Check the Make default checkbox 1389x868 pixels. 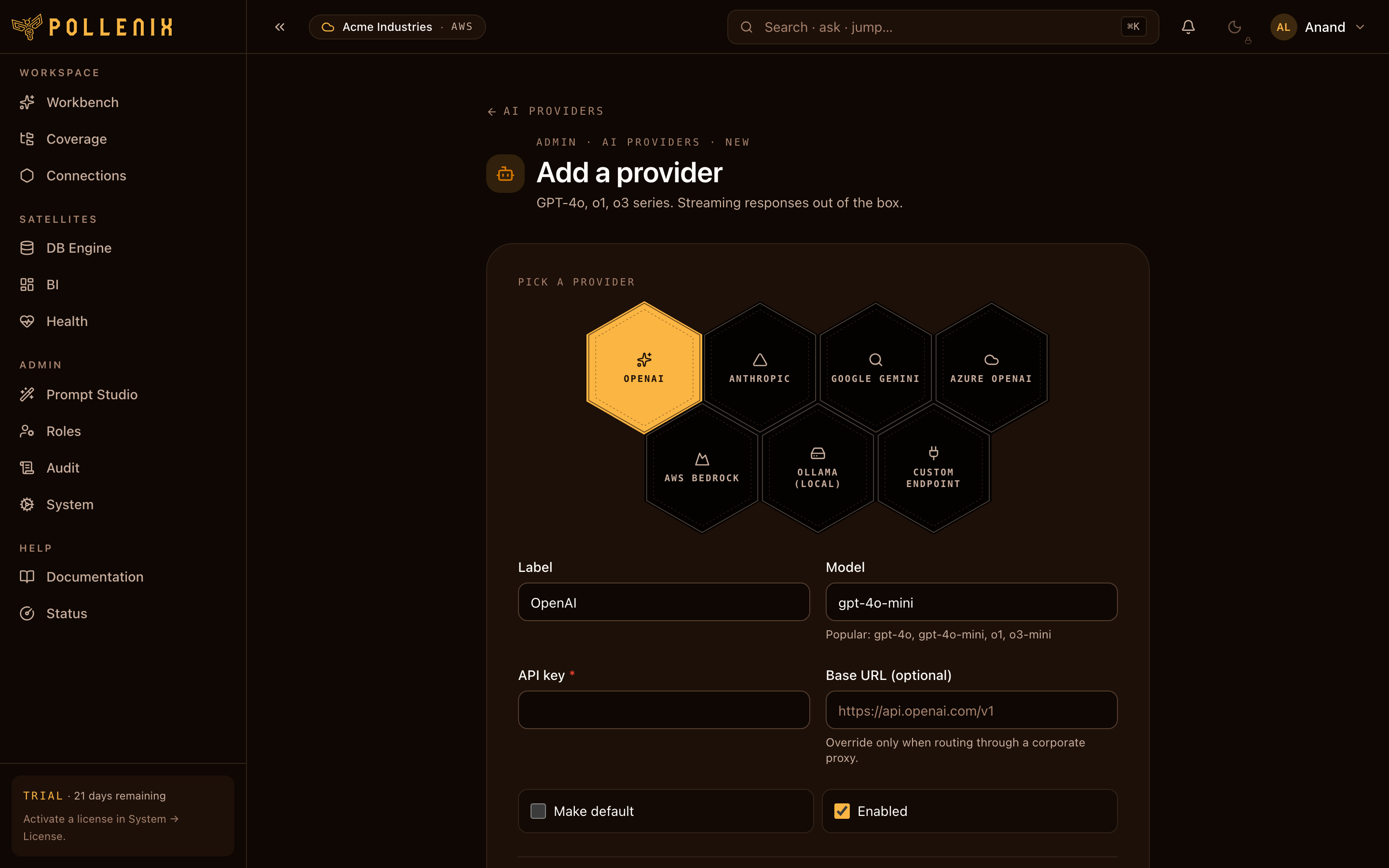tap(538, 811)
